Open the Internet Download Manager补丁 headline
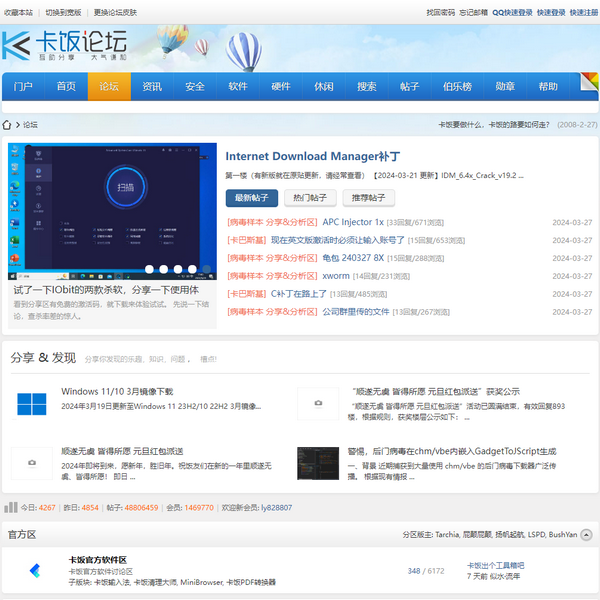The height and width of the screenshot is (600, 600). (312, 156)
